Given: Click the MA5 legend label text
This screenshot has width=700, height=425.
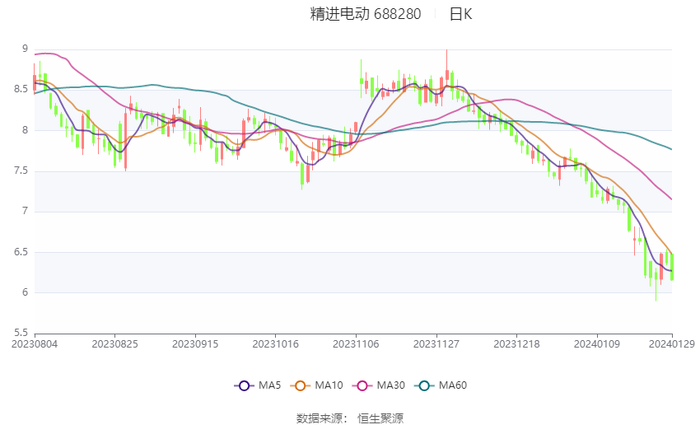Looking at the screenshot, I should click(268, 386).
